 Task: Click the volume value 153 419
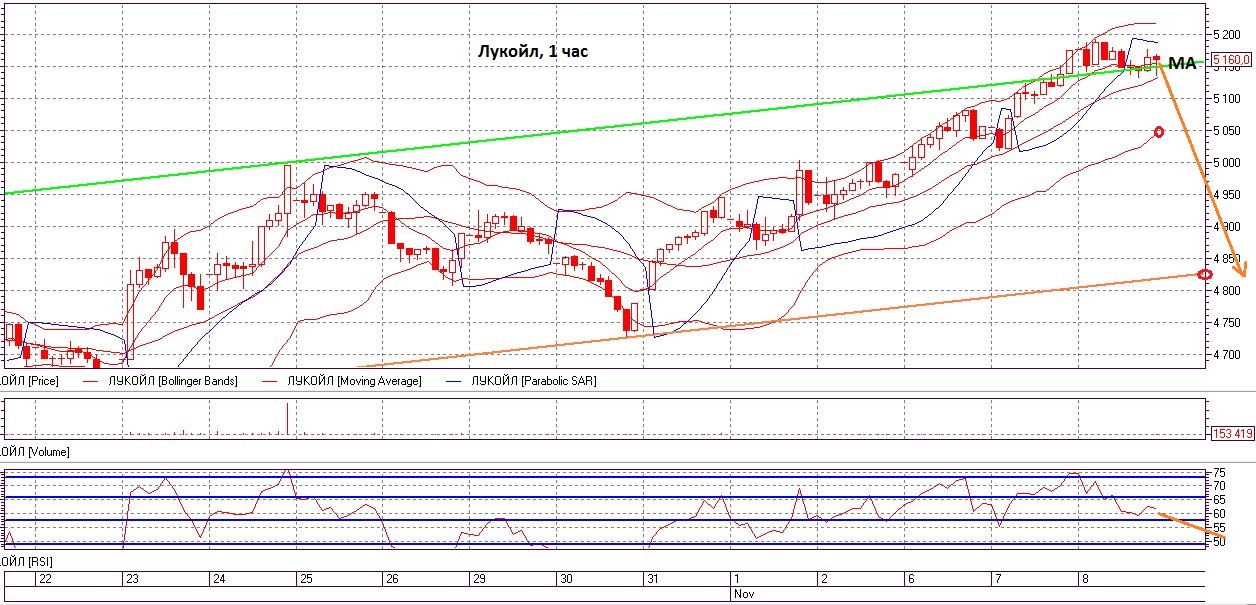pyautogui.click(x=1232, y=433)
